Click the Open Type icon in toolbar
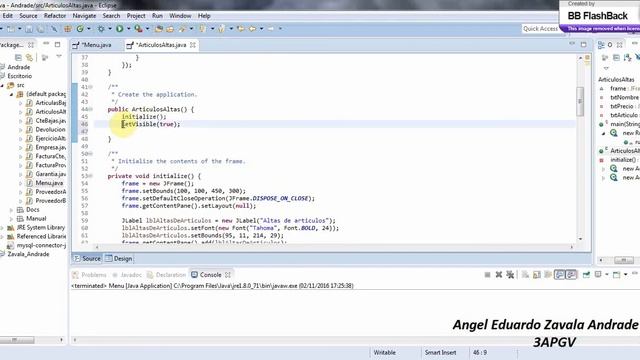 point(158,29)
